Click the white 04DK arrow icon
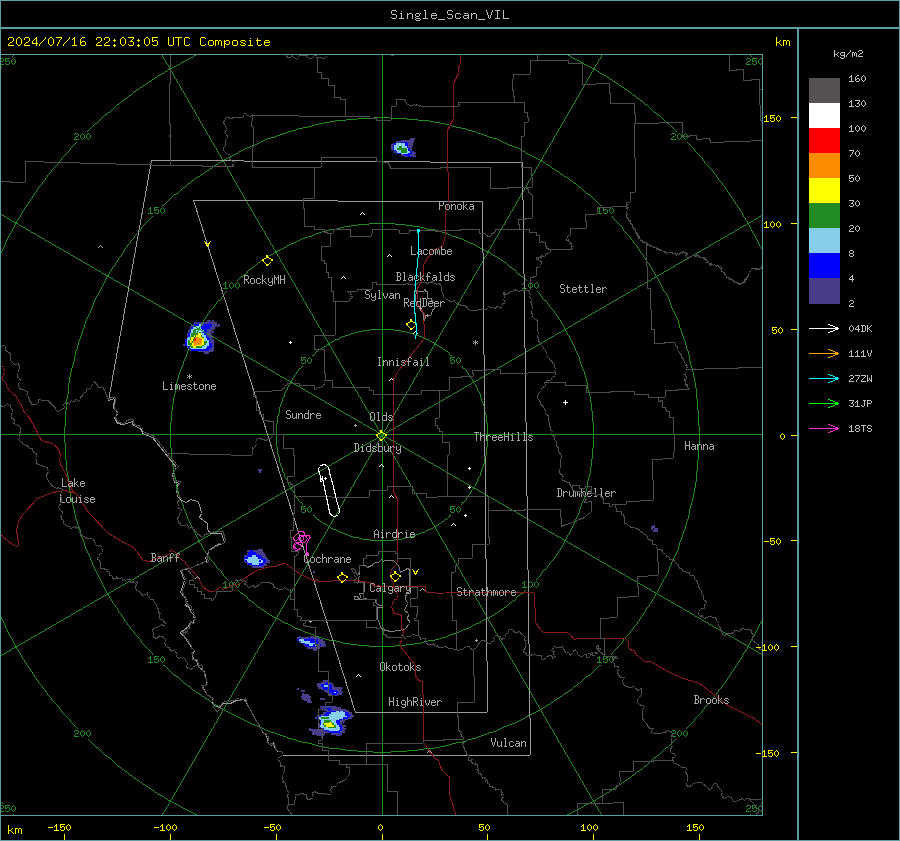Viewport: 900px width, 841px height. pos(824,328)
